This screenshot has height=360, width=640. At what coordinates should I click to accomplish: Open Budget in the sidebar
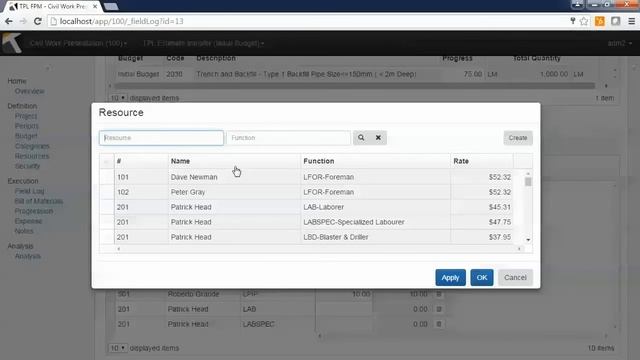tap(26, 136)
